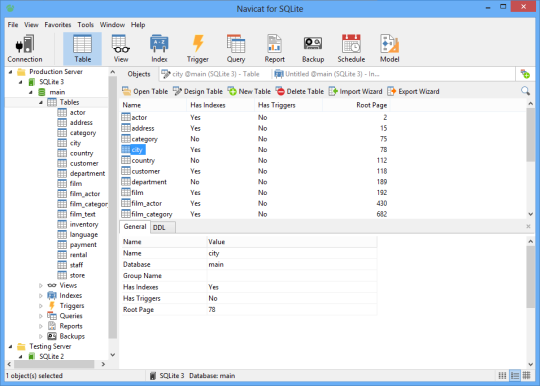Open the Model tool
The image size is (540, 386).
(390, 49)
